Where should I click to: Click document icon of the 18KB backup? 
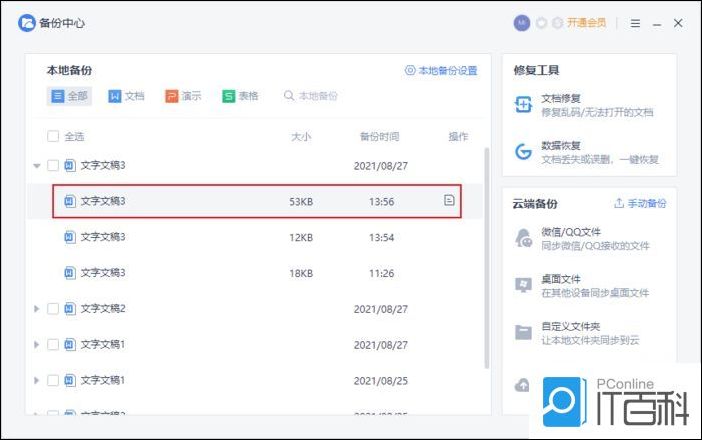click(70, 273)
